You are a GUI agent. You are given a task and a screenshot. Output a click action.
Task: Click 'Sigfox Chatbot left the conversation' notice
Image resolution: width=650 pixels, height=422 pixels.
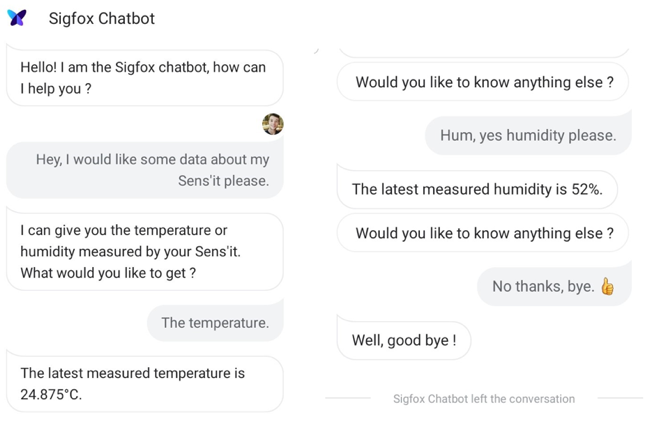point(484,399)
